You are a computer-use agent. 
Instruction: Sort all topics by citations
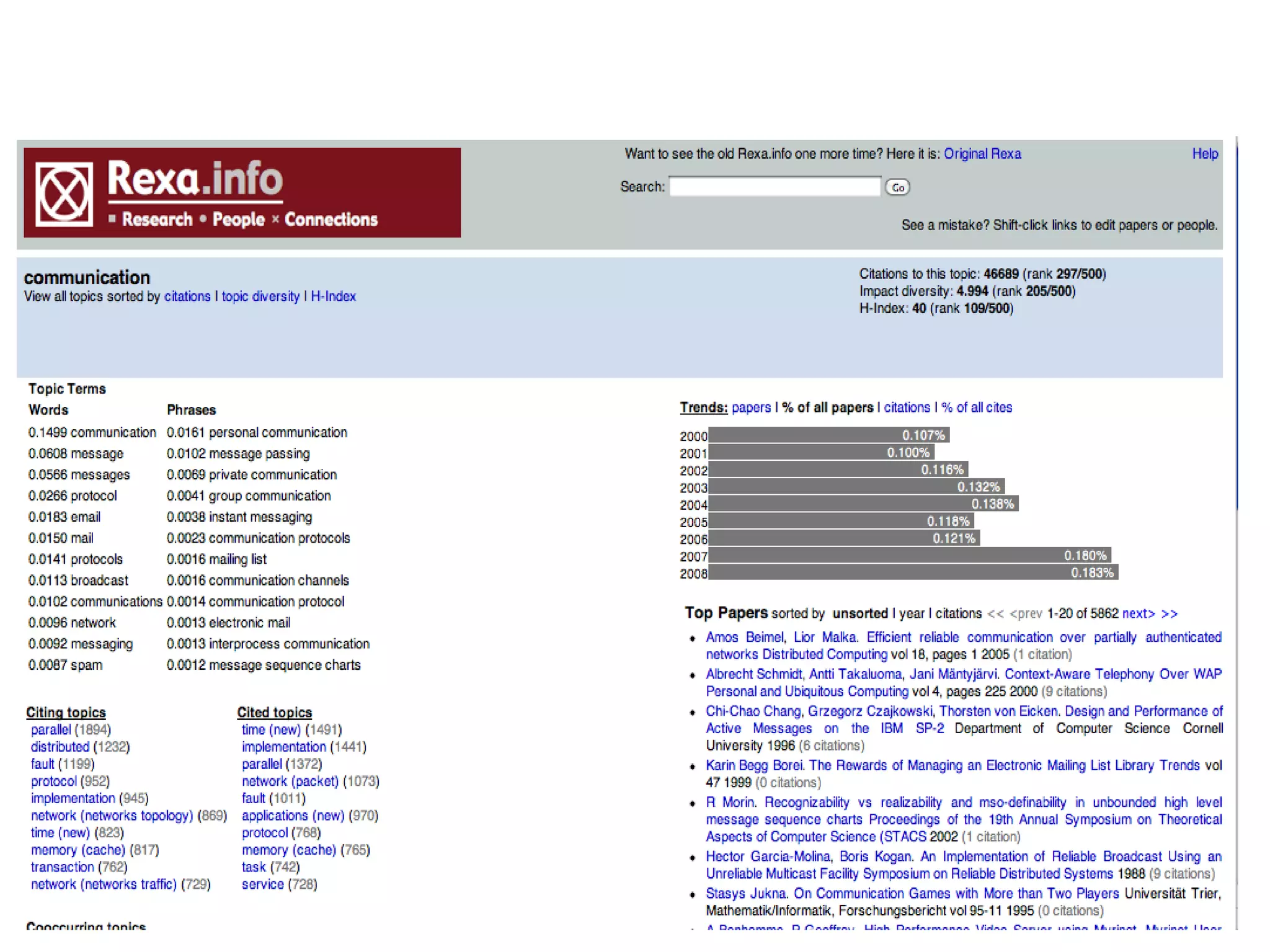(187, 296)
